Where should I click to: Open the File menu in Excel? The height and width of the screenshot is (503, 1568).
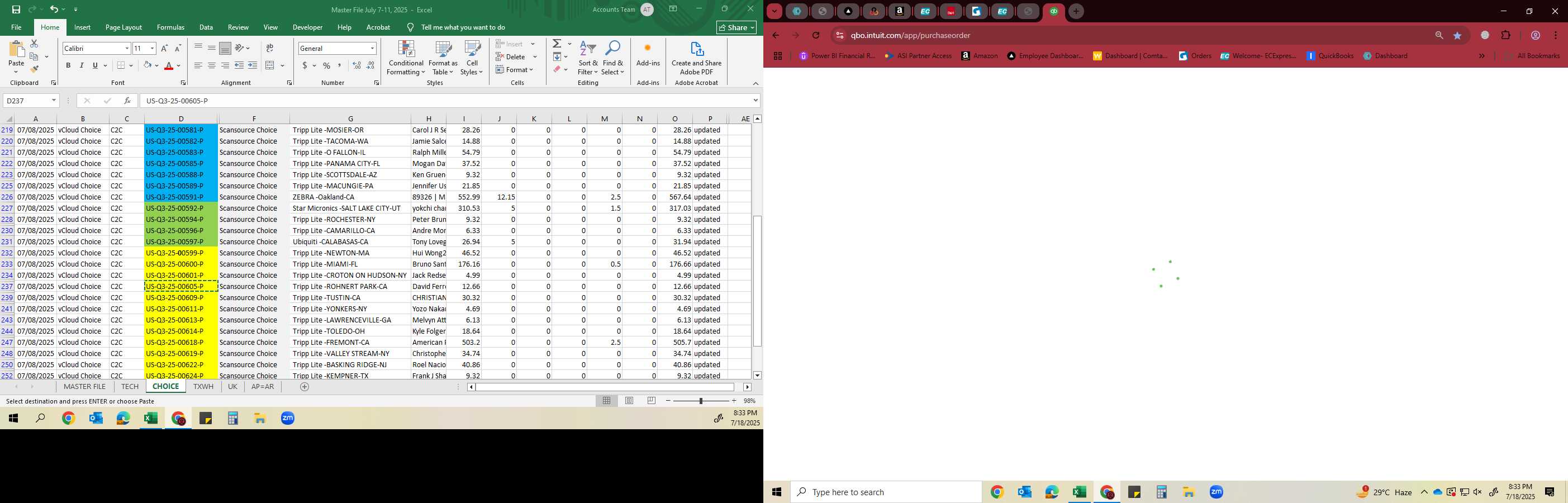pos(16,27)
